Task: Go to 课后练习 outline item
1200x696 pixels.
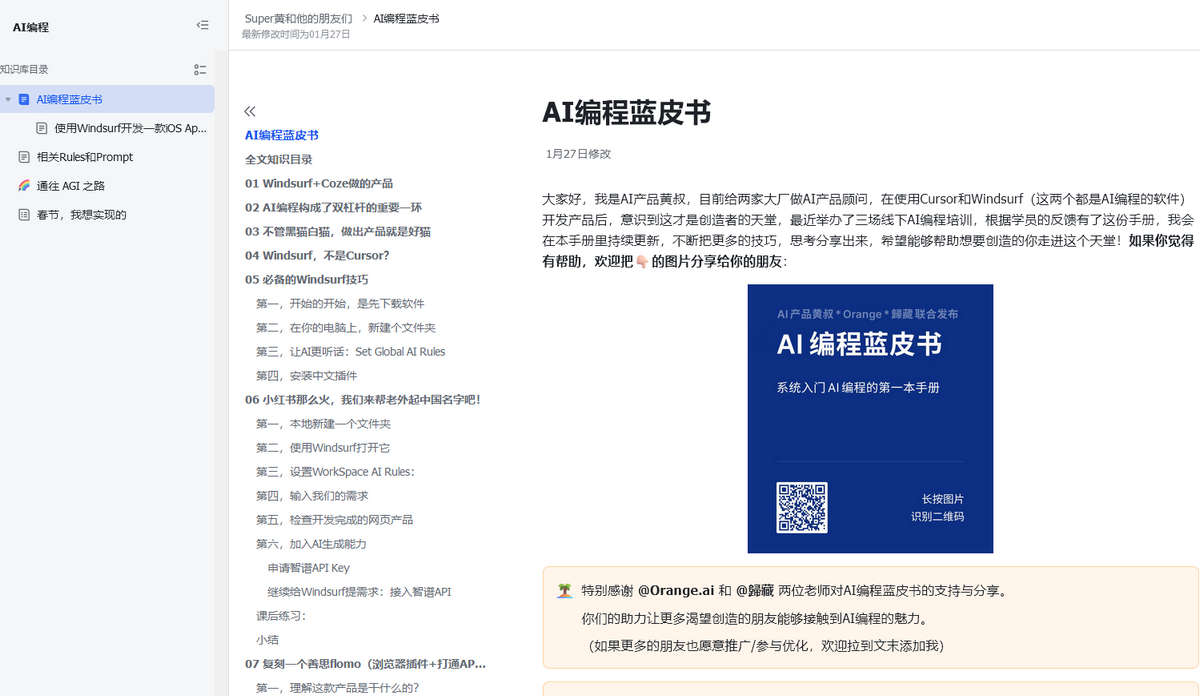Action: pyautogui.click(x=281, y=615)
